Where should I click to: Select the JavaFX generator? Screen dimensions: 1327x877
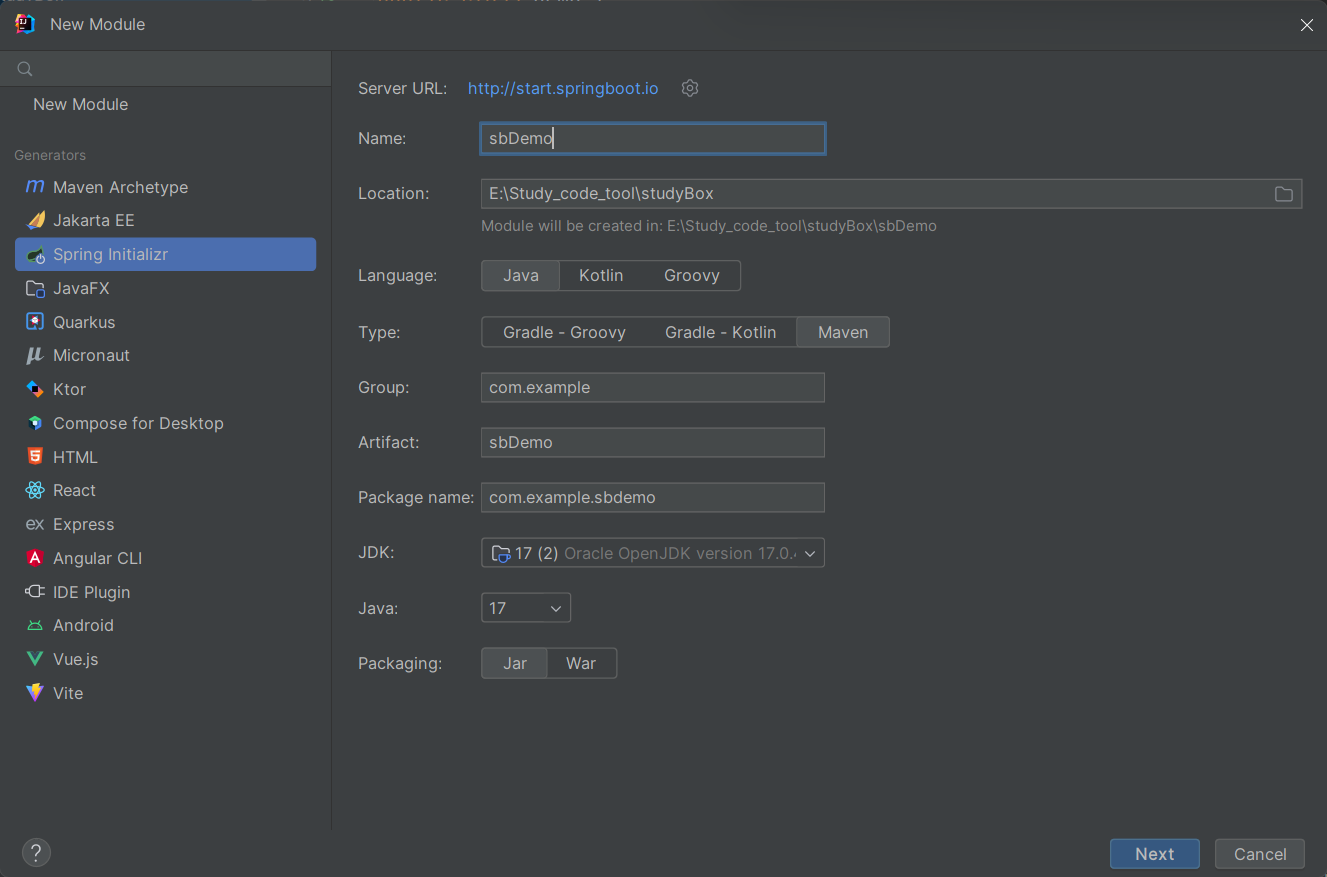click(x=165, y=288)
